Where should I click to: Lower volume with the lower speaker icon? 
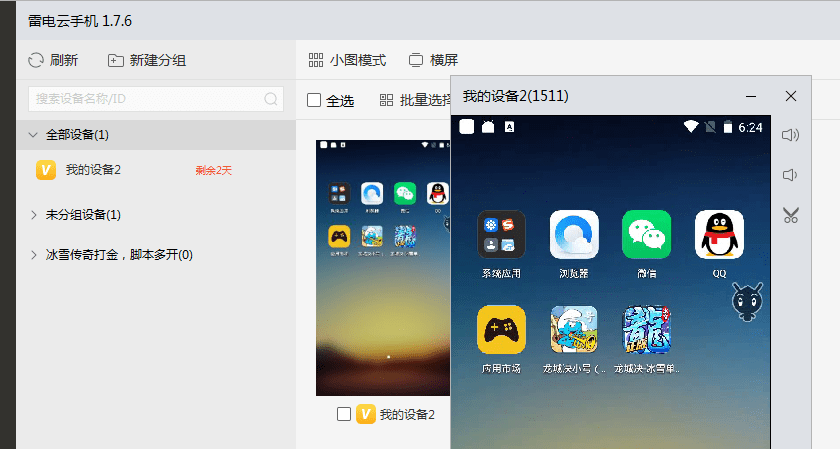790,175
